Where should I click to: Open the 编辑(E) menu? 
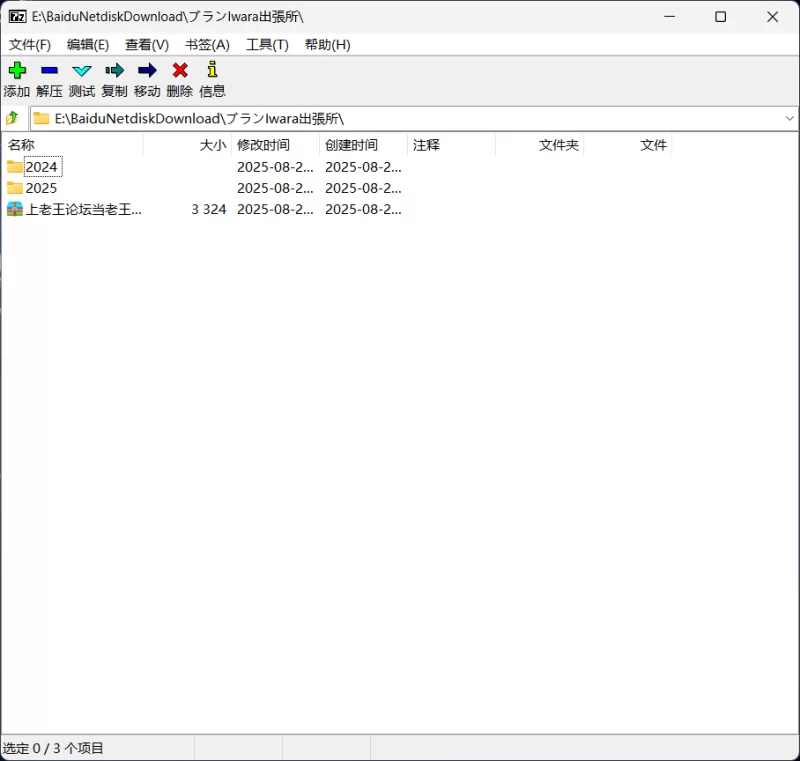click(88, 45)
